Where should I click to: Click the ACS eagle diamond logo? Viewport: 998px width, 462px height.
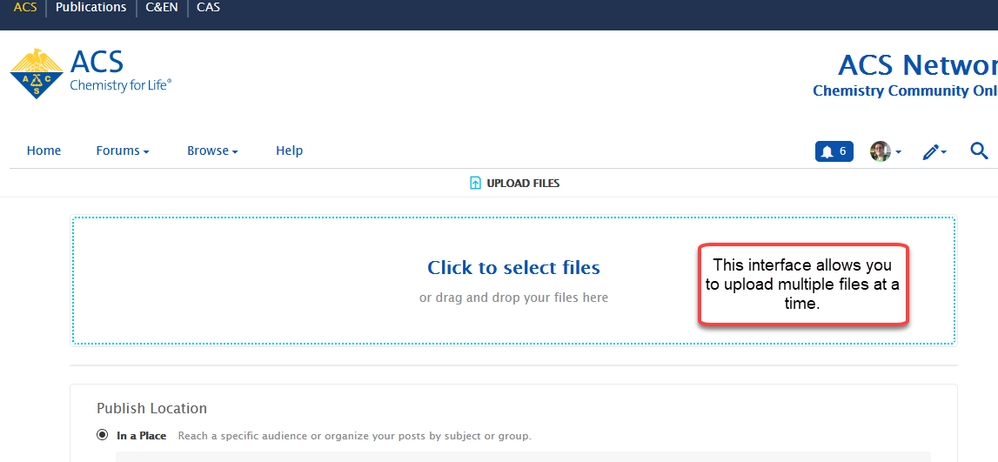[35, 74]
